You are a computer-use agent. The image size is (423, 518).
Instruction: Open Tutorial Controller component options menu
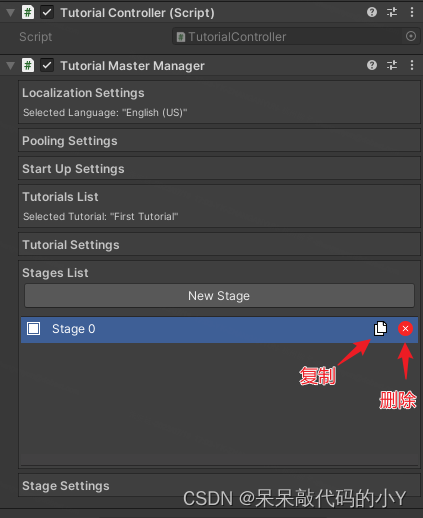tap(412, 12)
